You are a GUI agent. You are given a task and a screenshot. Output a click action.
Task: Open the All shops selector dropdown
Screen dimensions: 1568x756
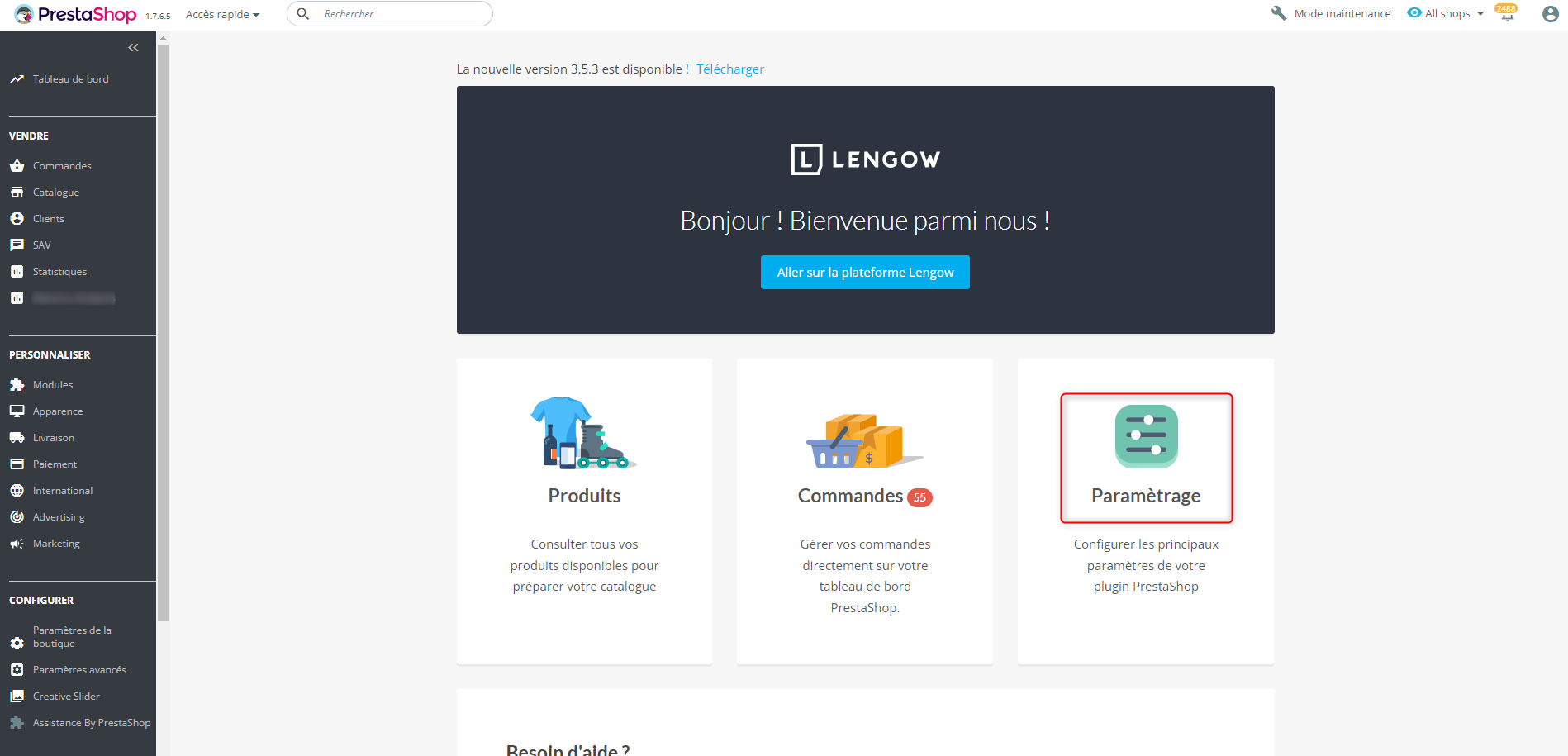pos(1447,14)
